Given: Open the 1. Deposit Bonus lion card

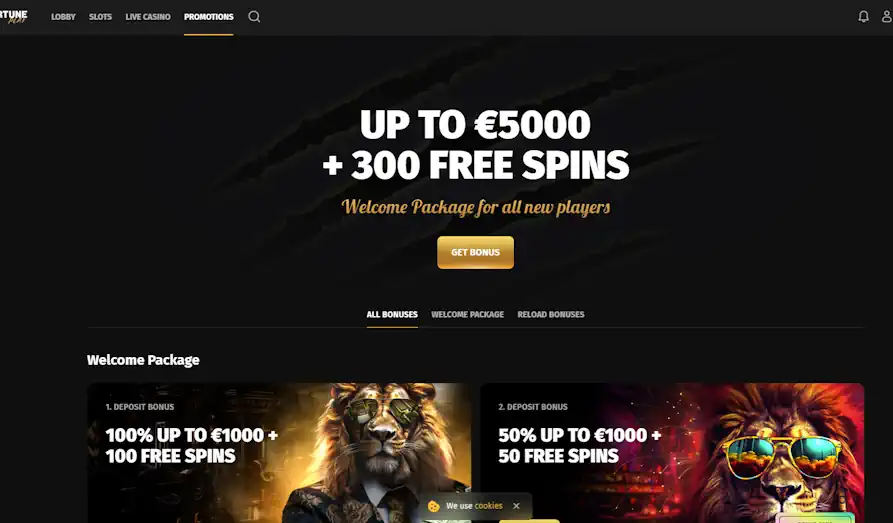Looking at the screenshot, I should coord(279,453).
